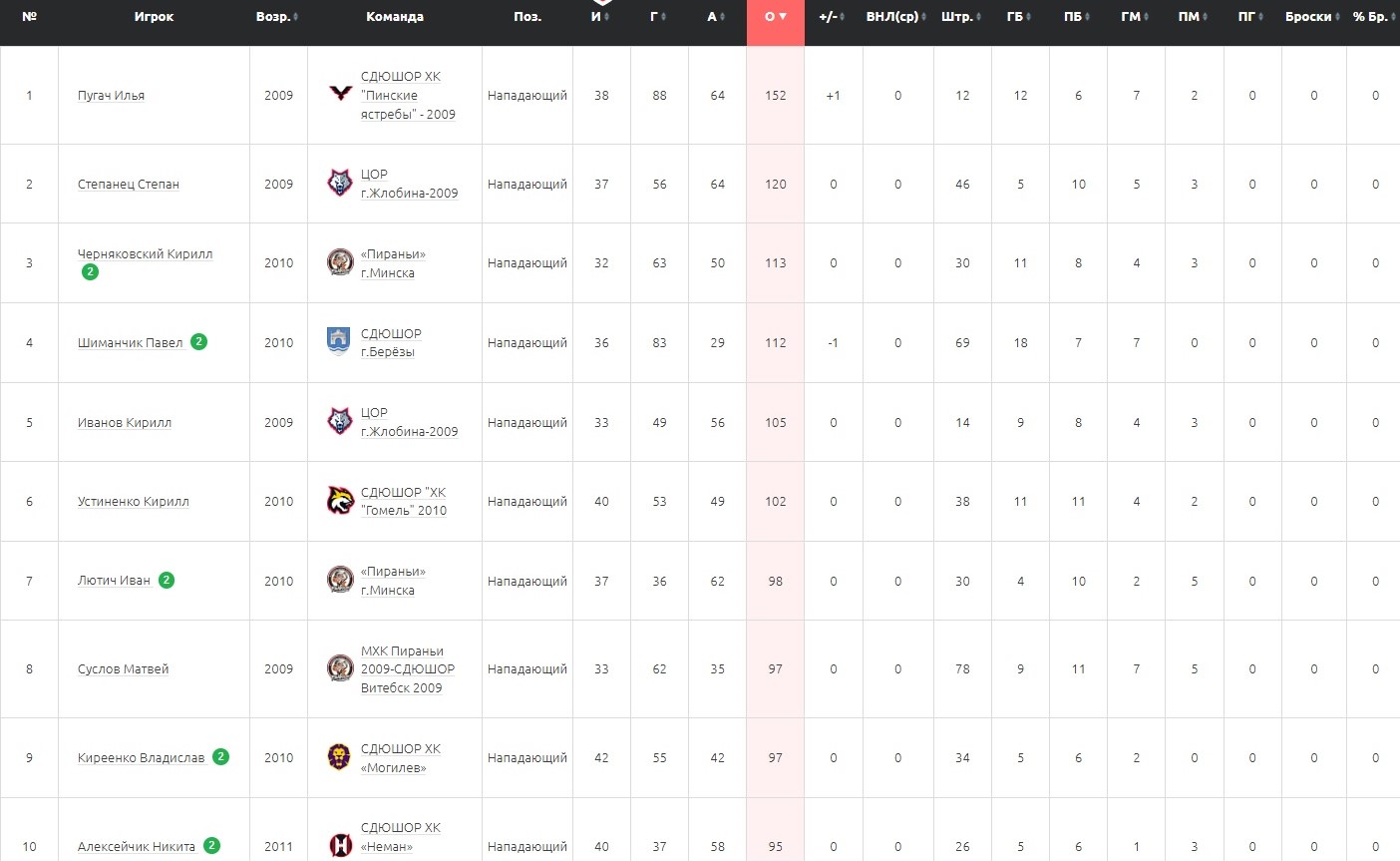
Task: Click the green badge beside Шиманчик Павел
Action: click(199, 341)
